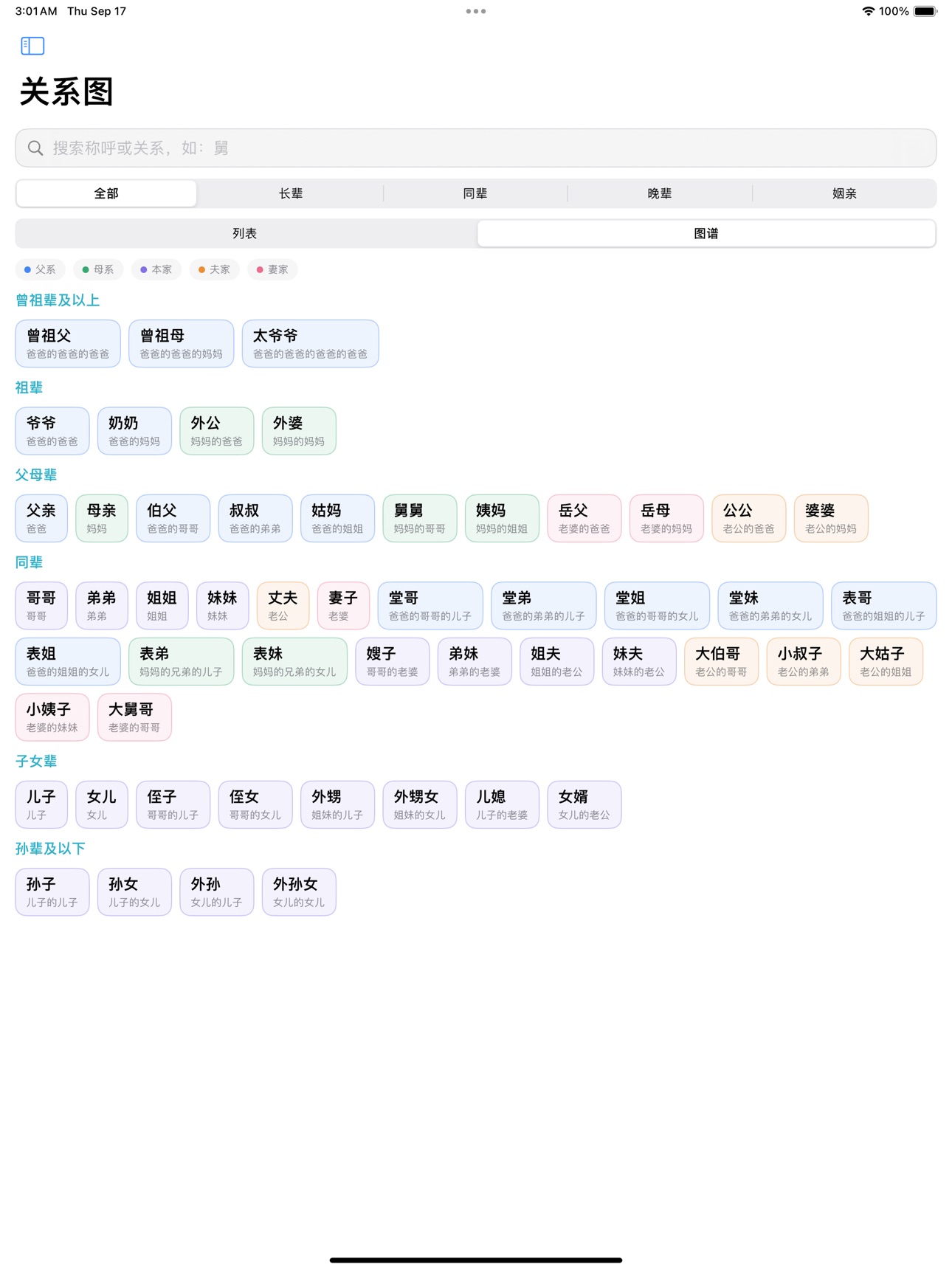952x1270 pixels.
Task: Open the three-dot multitasking menu
Action: [x=476, y=11]
